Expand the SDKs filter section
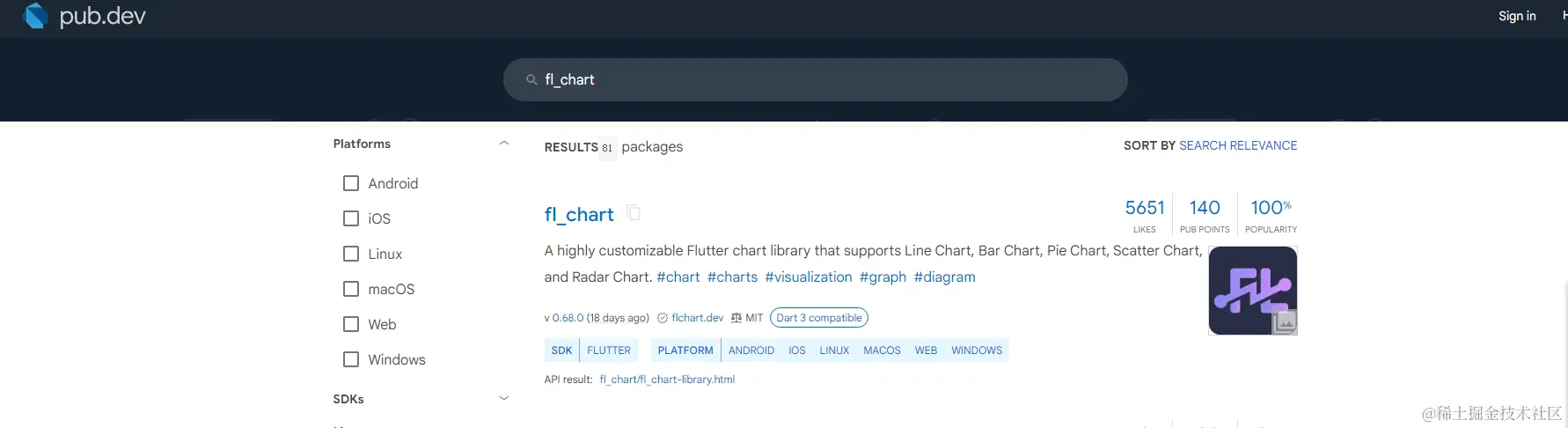This screenshot has height=428, width=1568. coord(504,398)
